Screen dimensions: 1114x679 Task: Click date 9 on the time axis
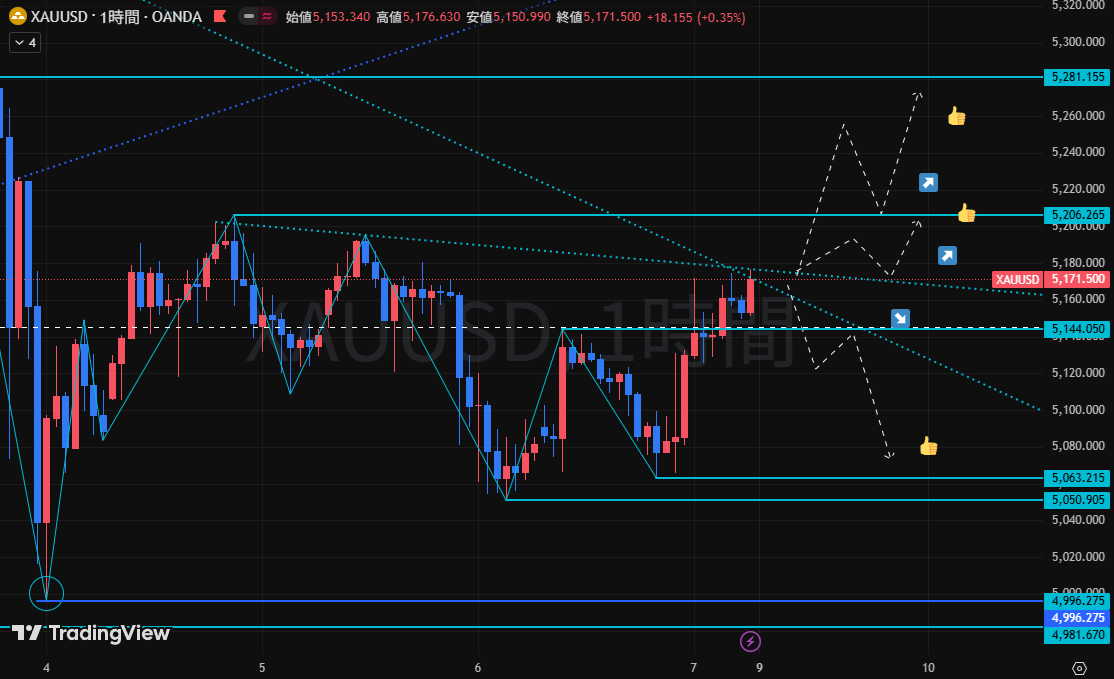click(759, 667)
